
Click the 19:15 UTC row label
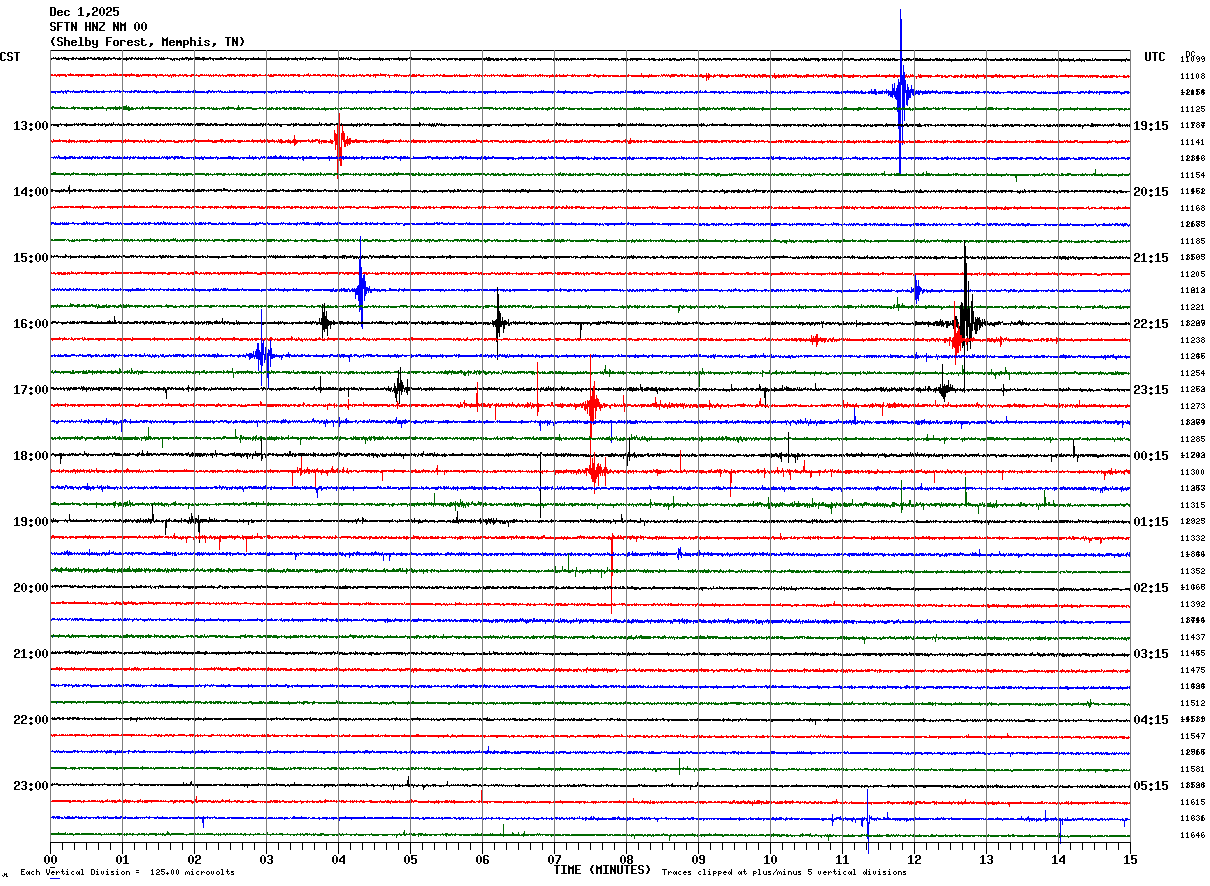1151,126
